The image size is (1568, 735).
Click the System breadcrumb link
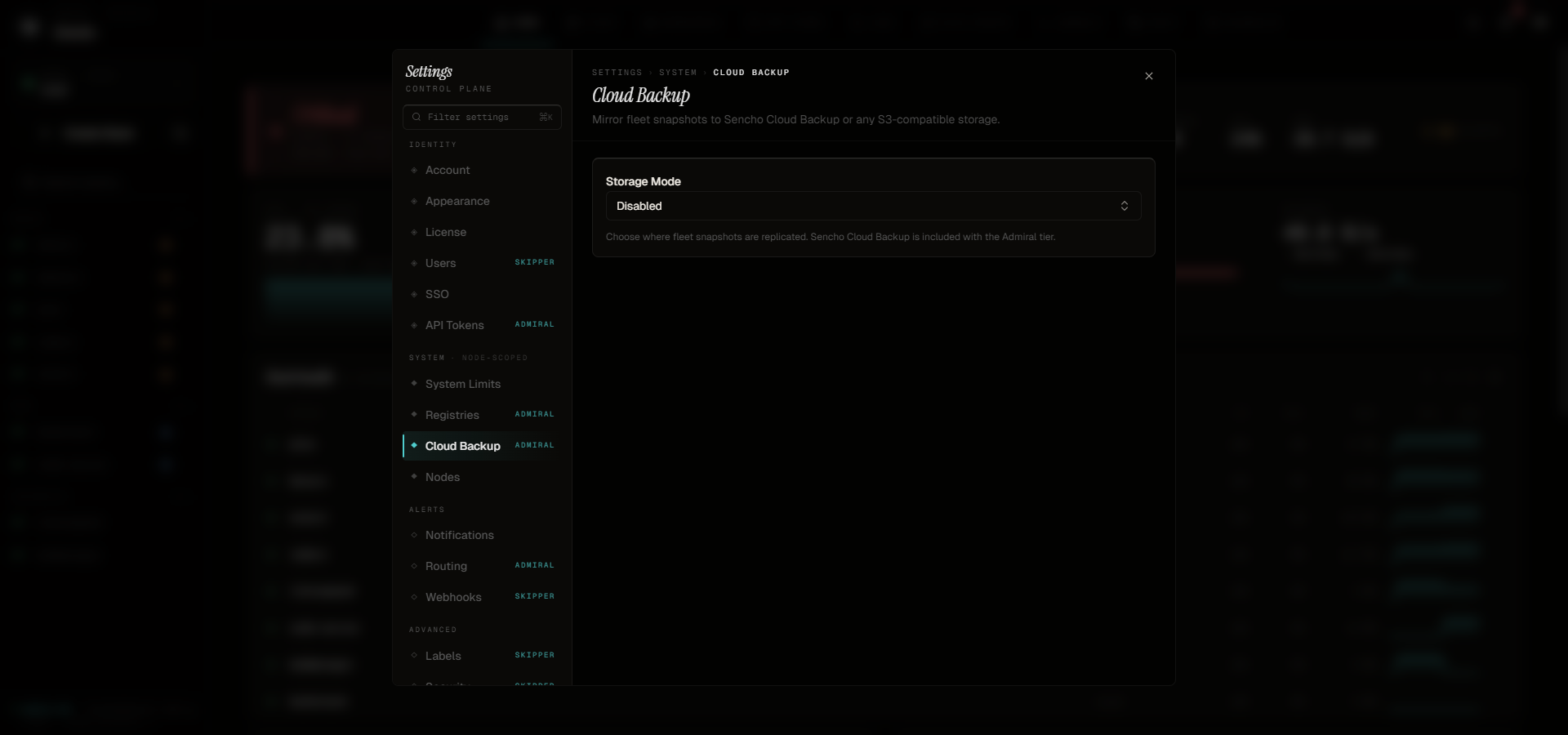click(x=678, y=73)
